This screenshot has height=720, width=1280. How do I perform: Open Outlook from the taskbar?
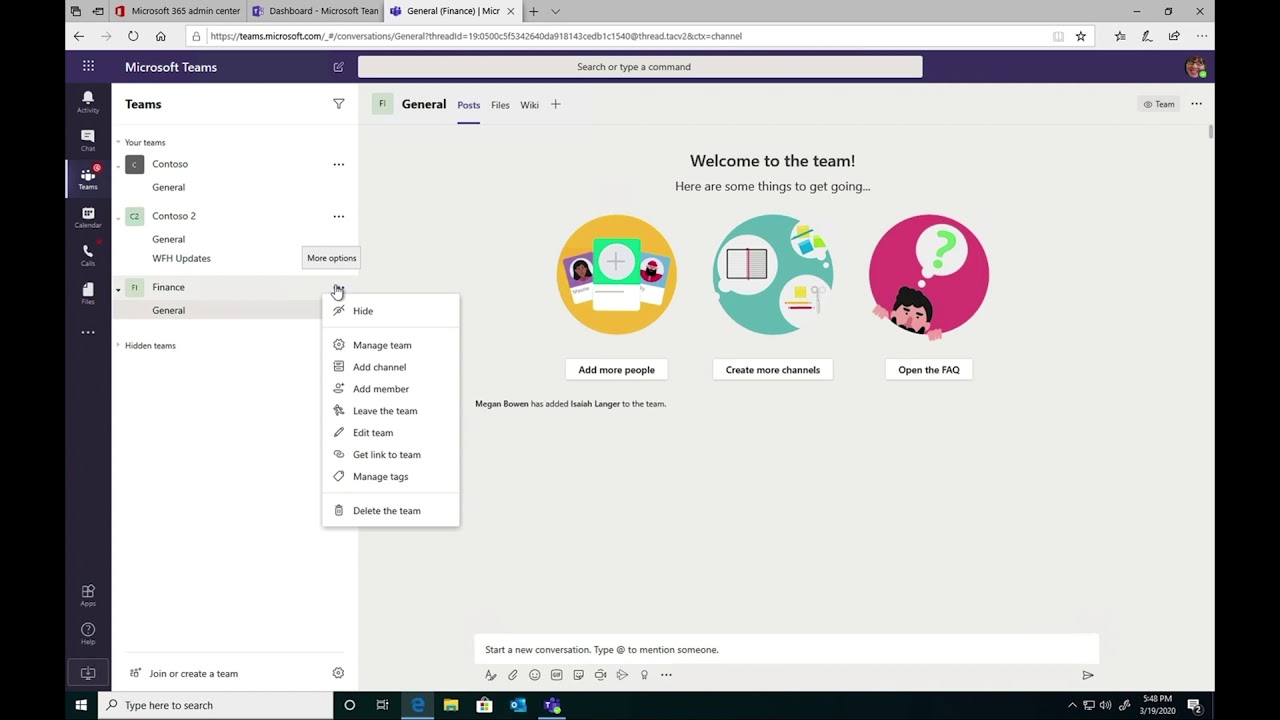518,705
